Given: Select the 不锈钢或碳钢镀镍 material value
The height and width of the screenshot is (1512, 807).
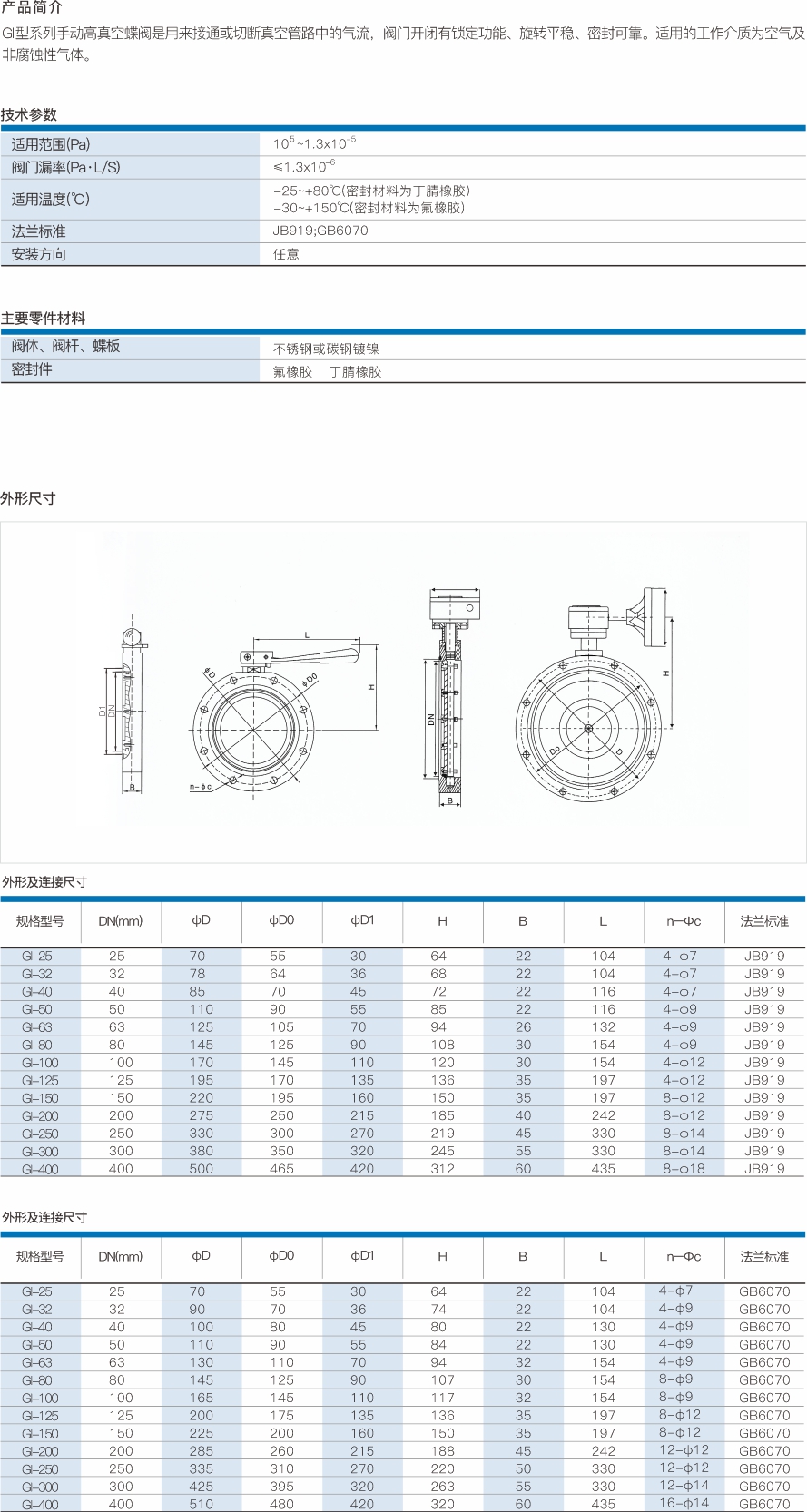Looking at the screenshot, I should click(x=326, y=349).
